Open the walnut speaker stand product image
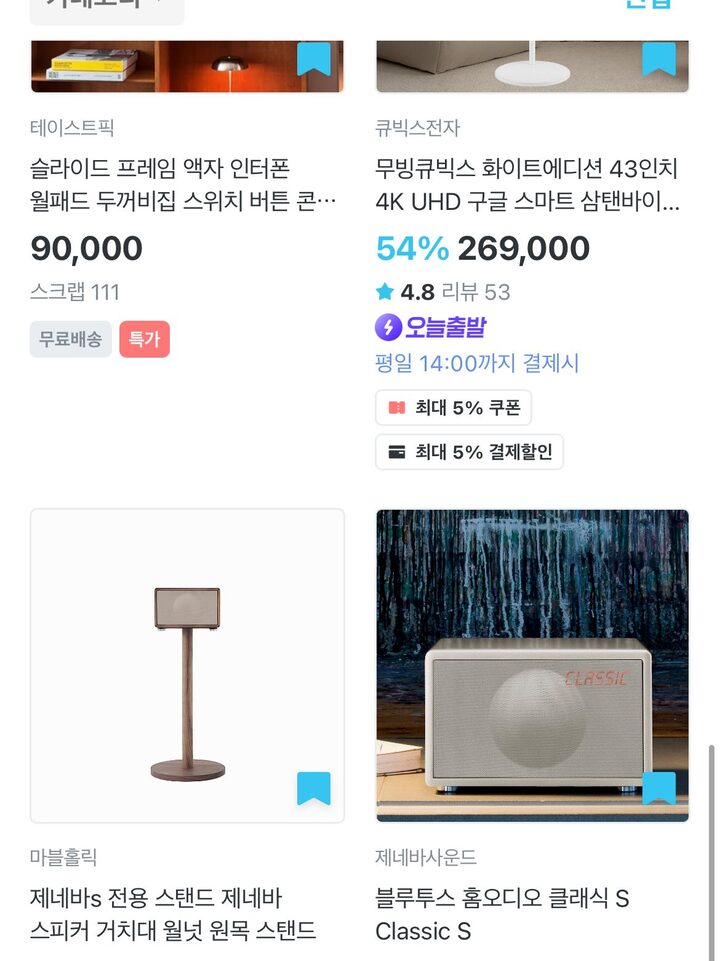 (187, 665)
